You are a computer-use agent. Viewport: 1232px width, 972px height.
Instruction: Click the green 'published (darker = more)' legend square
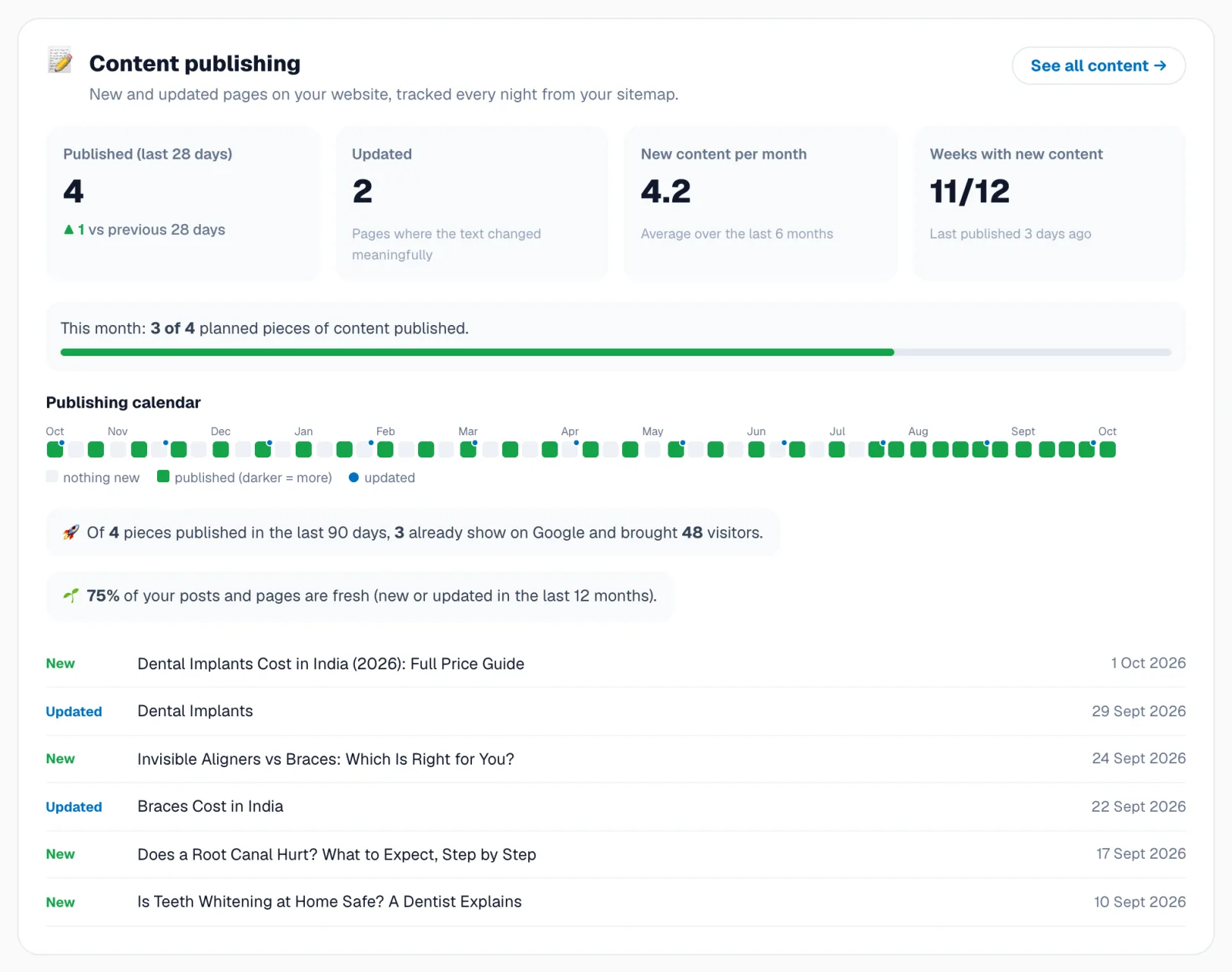163,477
